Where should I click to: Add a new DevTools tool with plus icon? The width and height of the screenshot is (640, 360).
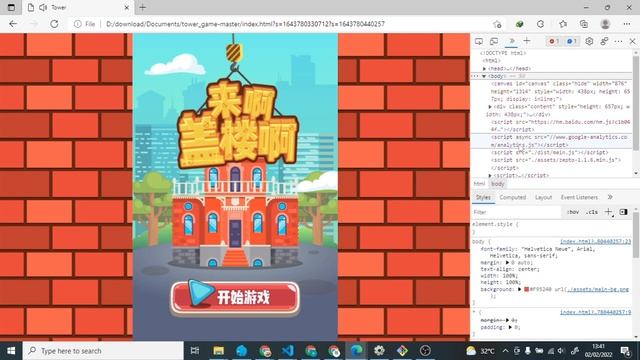click(527, 41)
